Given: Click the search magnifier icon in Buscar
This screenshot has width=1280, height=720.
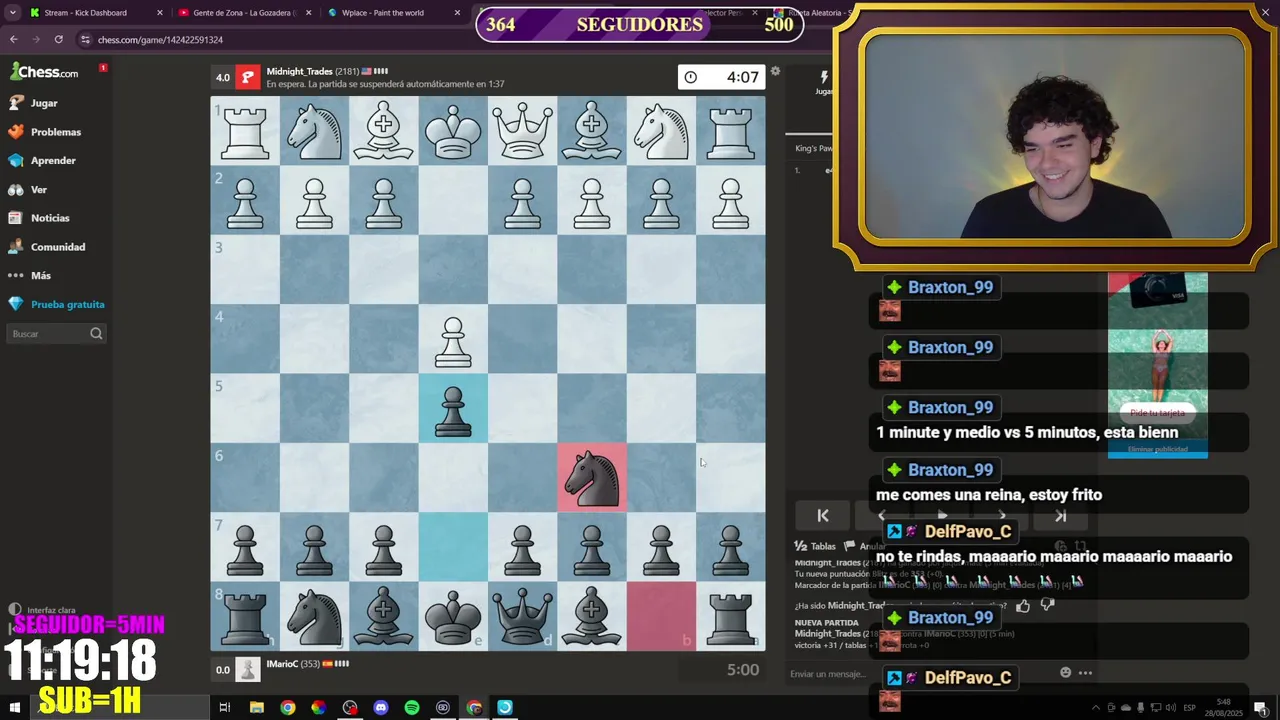Looking at the screenshot, I should tap(96, 334).
